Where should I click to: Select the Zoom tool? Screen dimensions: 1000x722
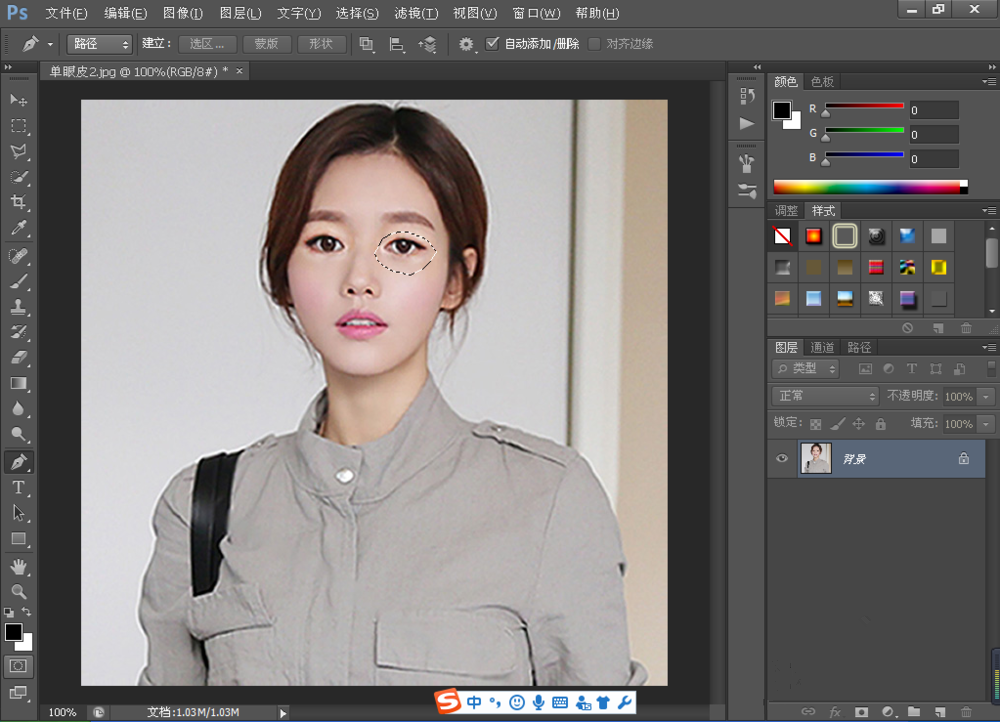click(18, 592)
